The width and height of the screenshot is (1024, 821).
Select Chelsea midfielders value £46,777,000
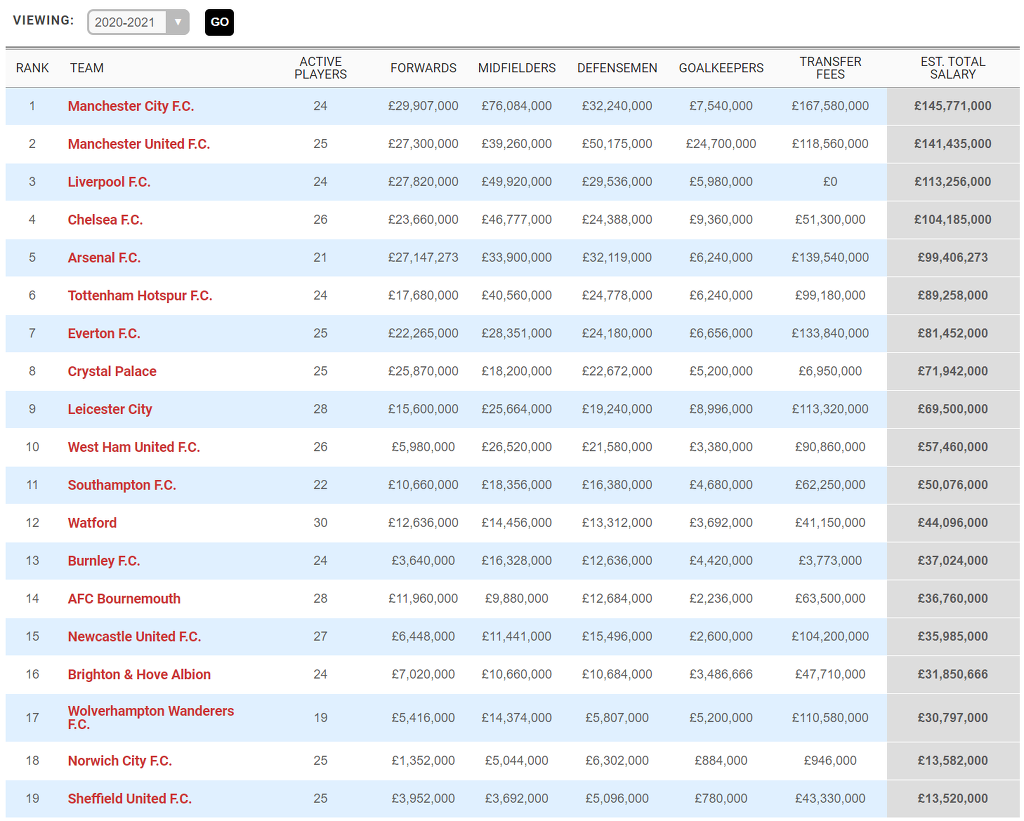coord(517,219)
